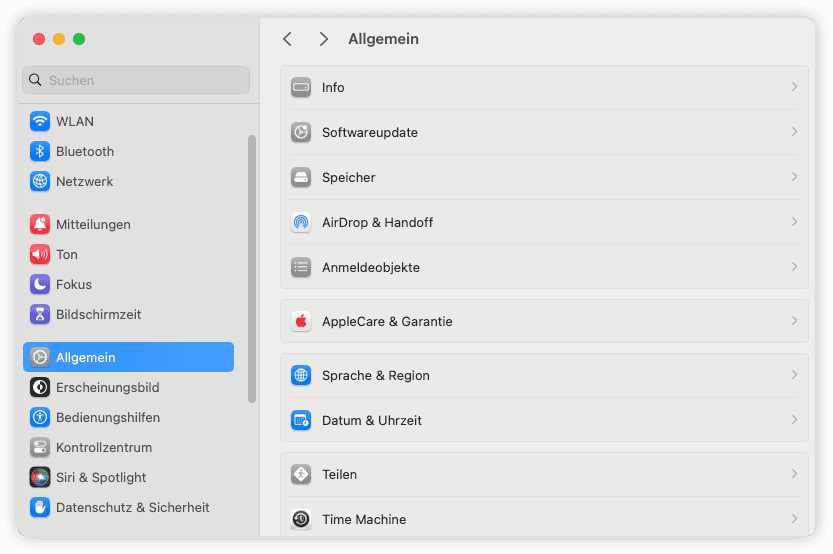Click the Allgemein gear icon in sidebar
This screenshot has width=833, height=554.
(x=40, y=357)
